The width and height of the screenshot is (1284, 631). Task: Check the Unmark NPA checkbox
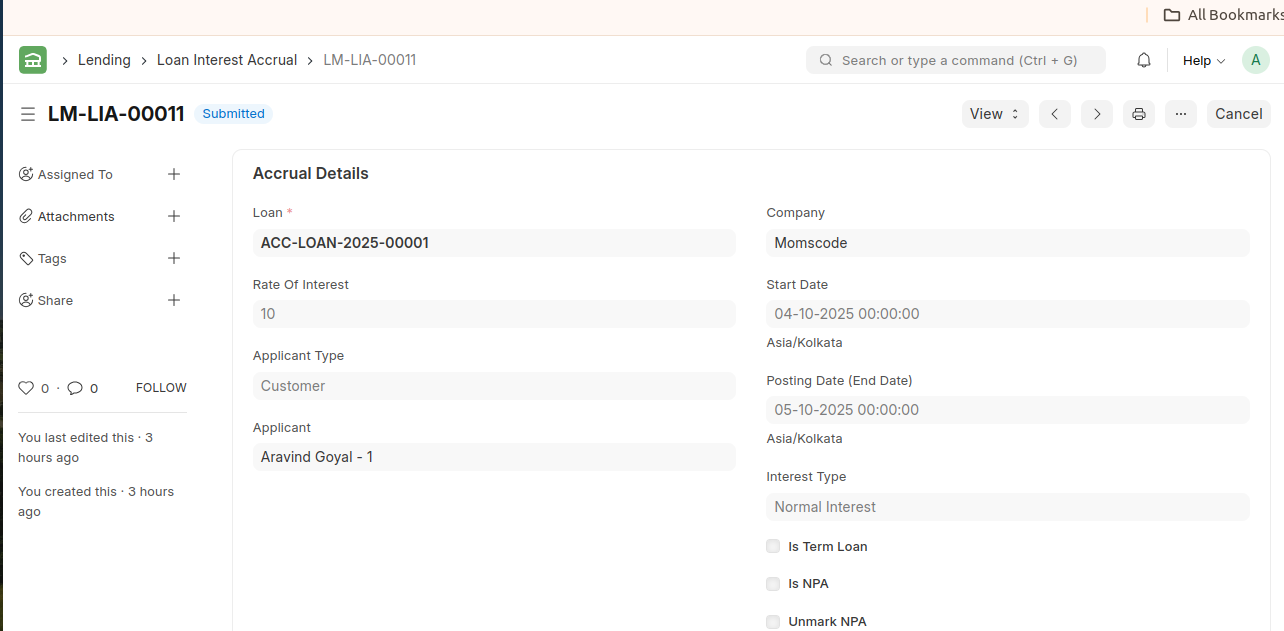coord(773,622)
